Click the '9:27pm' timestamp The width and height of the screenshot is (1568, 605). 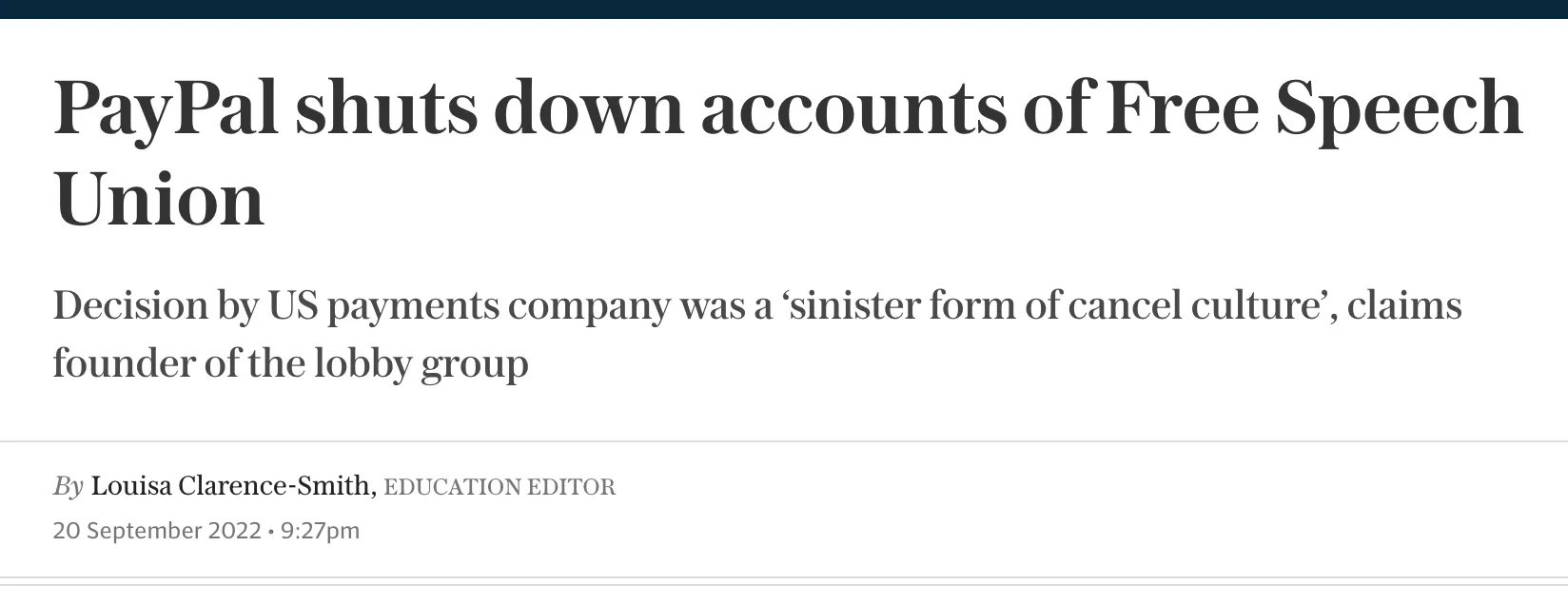321,530
